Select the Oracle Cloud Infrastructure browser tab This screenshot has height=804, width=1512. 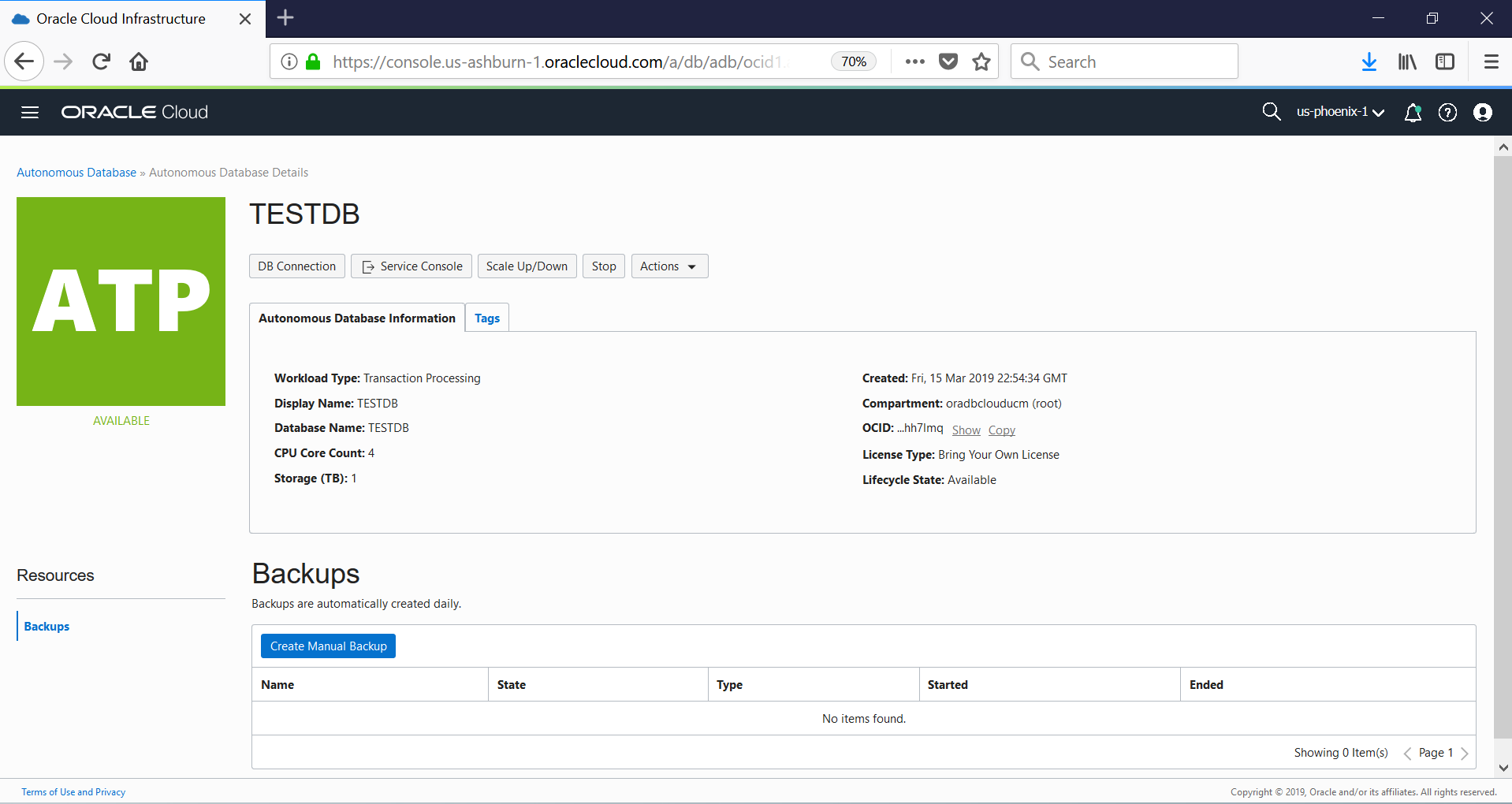[x=121, y=19]
